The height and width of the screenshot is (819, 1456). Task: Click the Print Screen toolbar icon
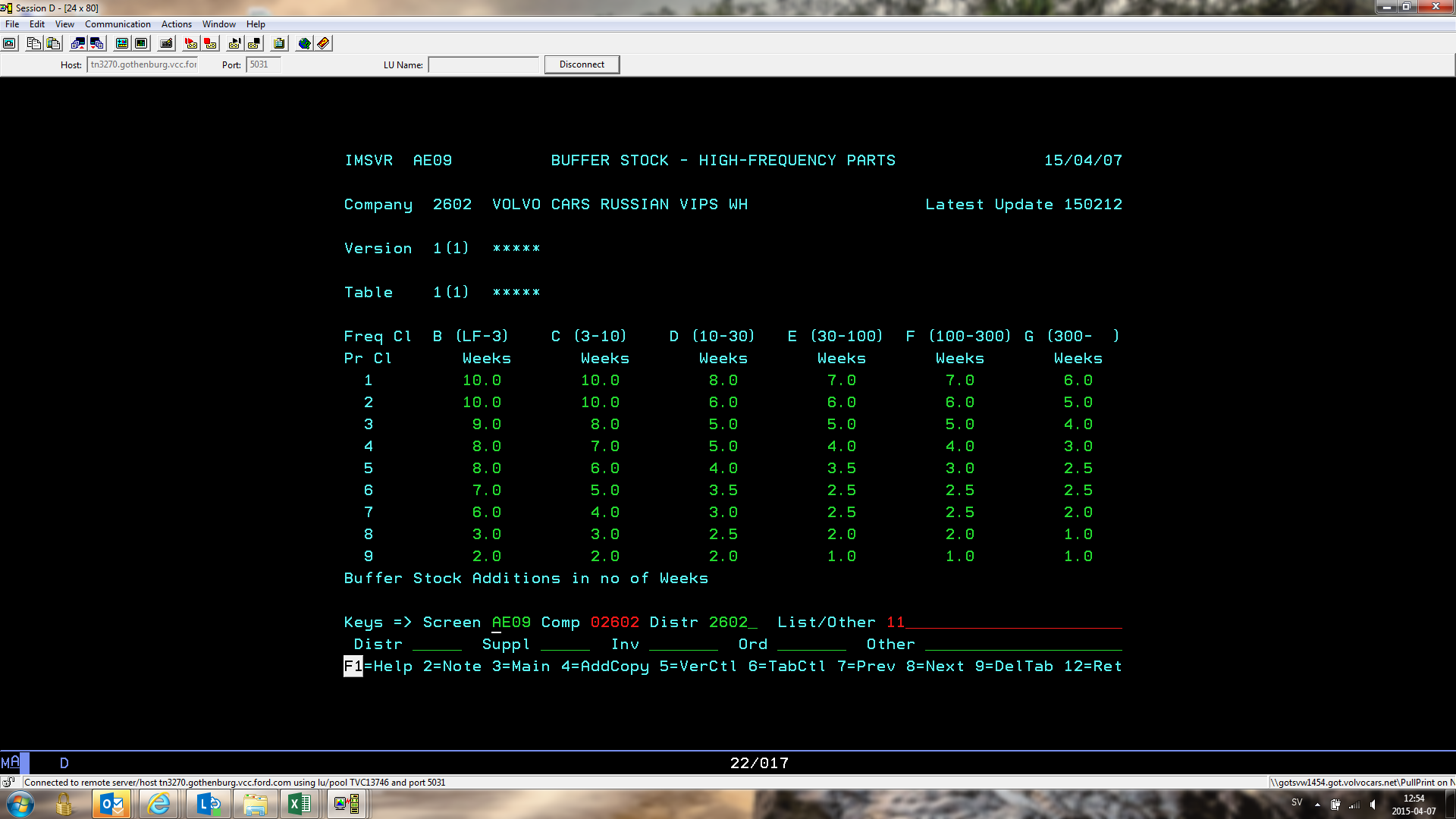10,43
